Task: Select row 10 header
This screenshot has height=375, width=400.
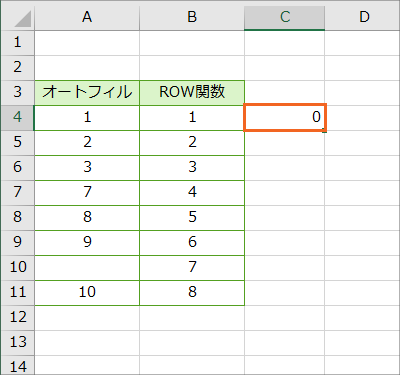Action: point(18,268)
